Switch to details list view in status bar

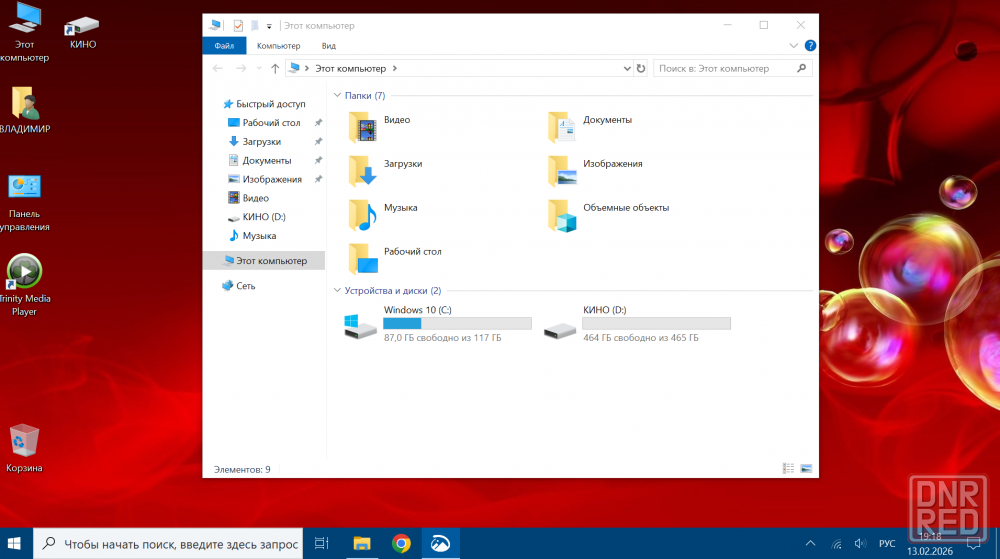tap(788, 468)
